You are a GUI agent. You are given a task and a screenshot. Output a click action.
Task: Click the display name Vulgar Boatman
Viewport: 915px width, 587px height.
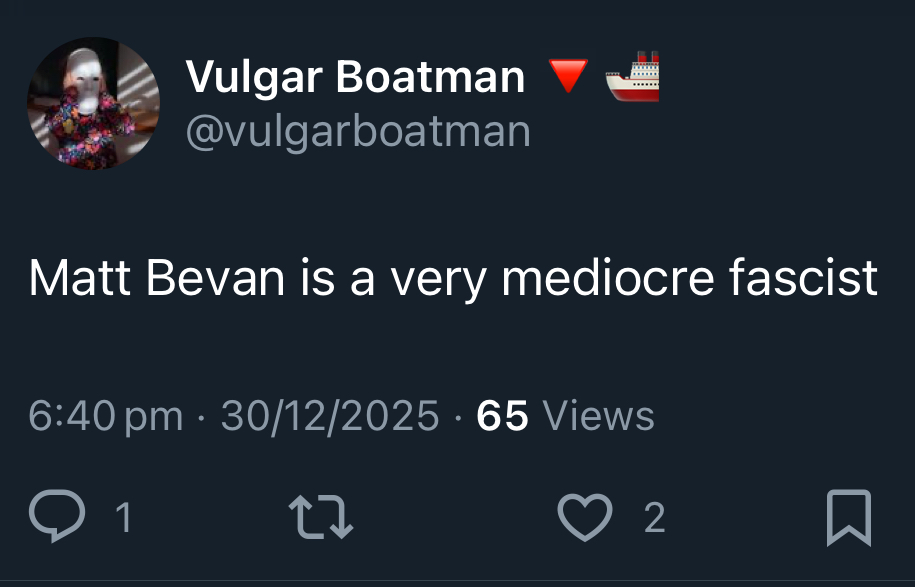pos(355,77)
